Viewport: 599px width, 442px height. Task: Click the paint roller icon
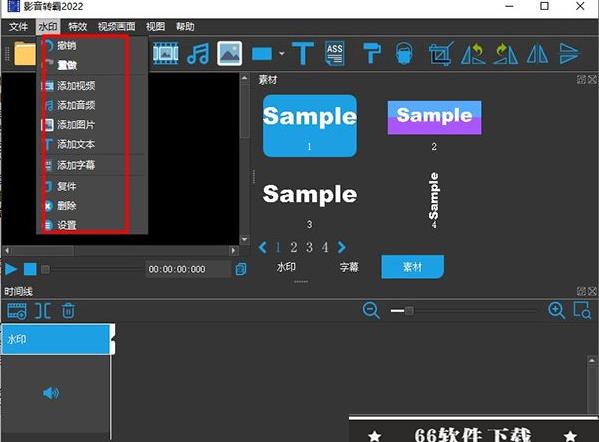pyautogui.click(x=371, y=53)
